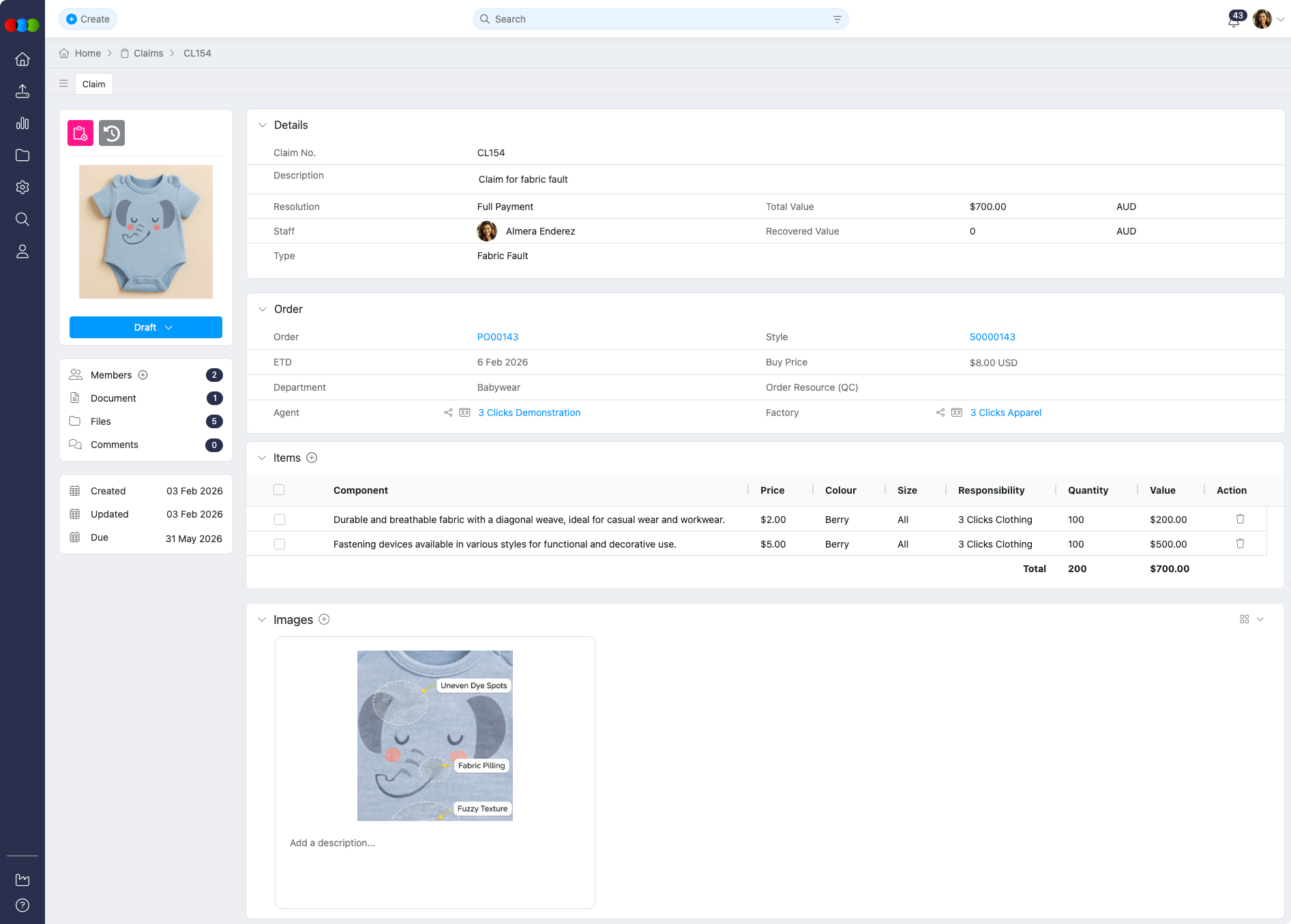Switch to the Claim tab
This screenshot has width=1291, height=924.
tap(93, 83)
